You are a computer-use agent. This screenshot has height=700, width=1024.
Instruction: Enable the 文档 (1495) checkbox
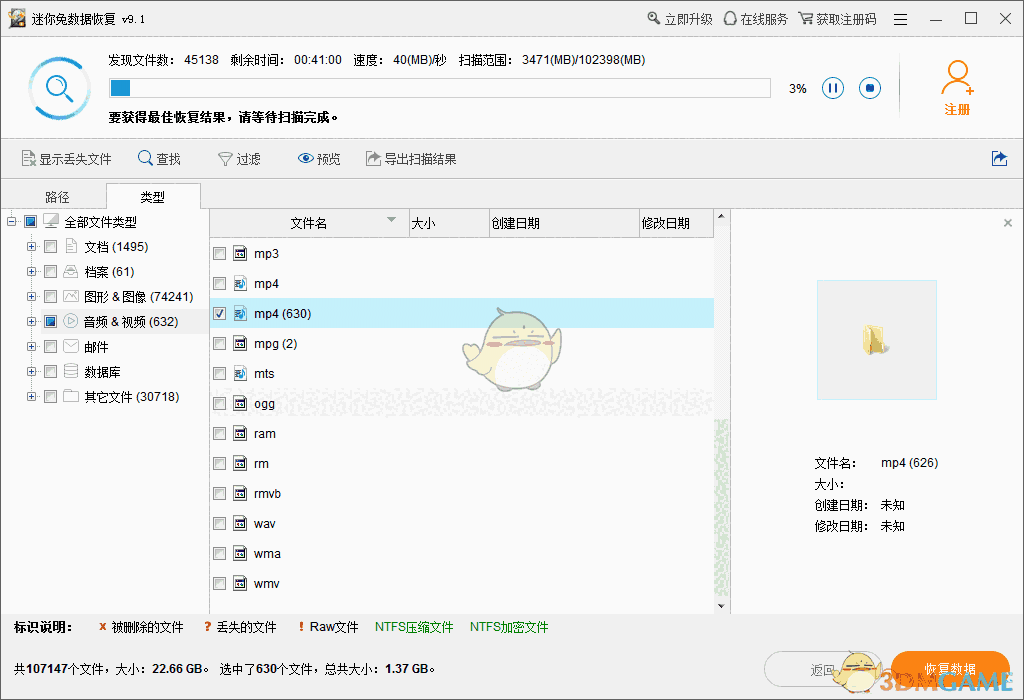pos(50,246)
